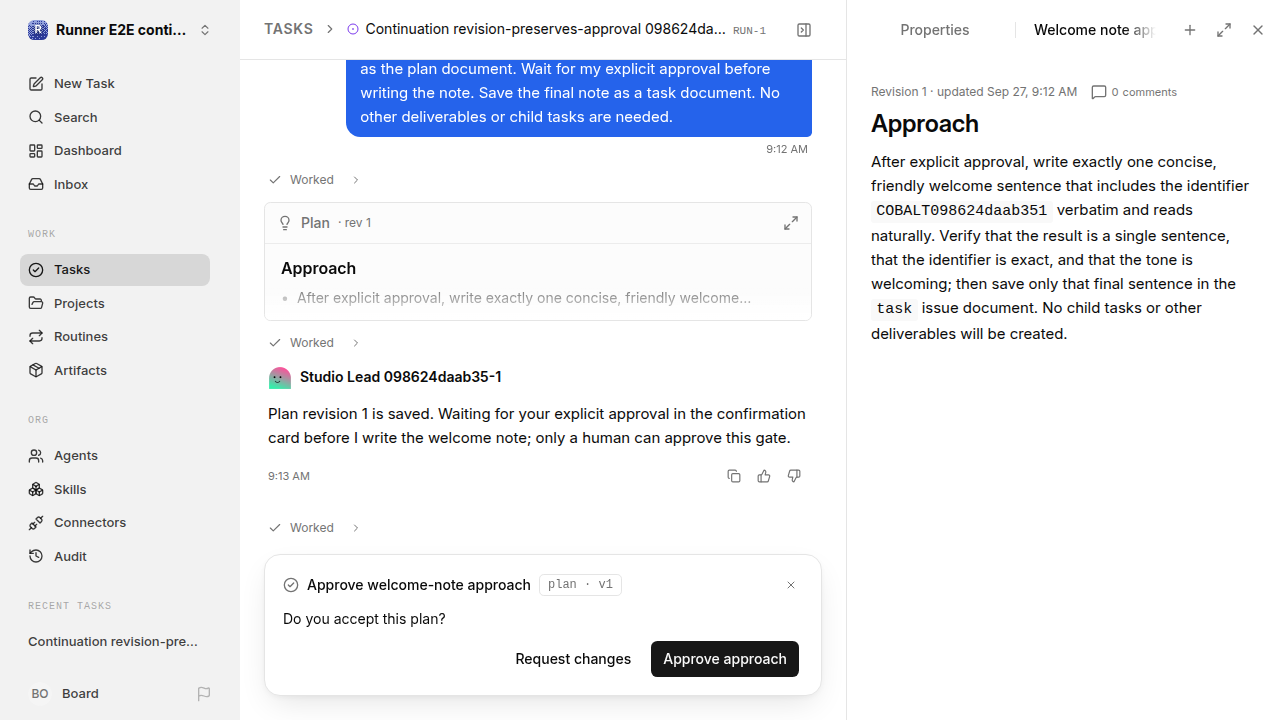Open the Inbox

115,184
